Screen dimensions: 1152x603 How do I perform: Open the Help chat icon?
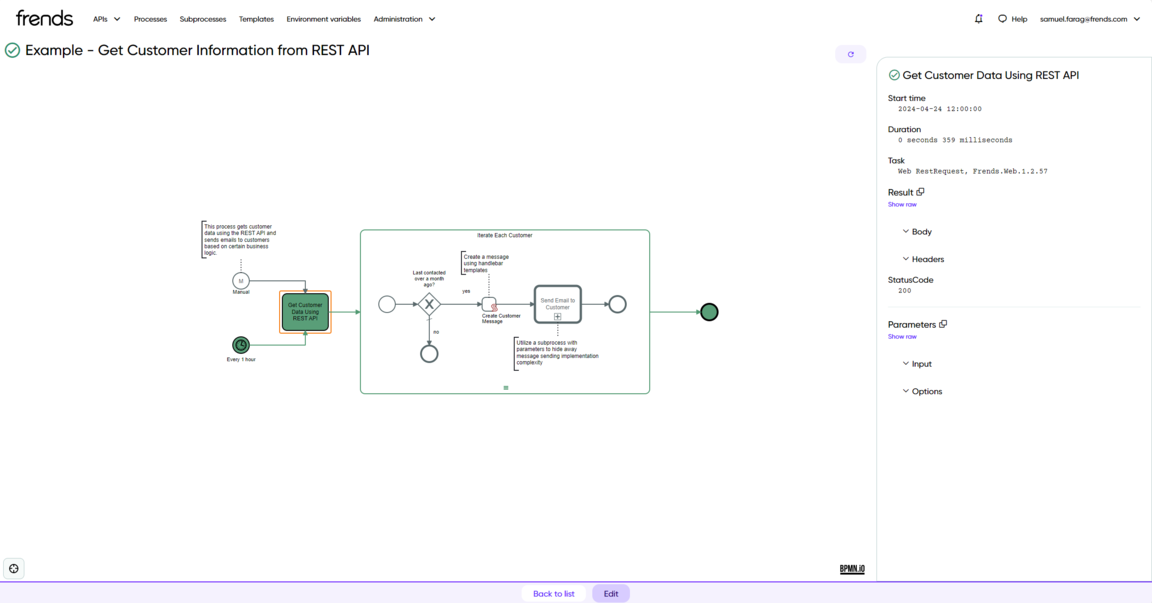[1002, 19]
